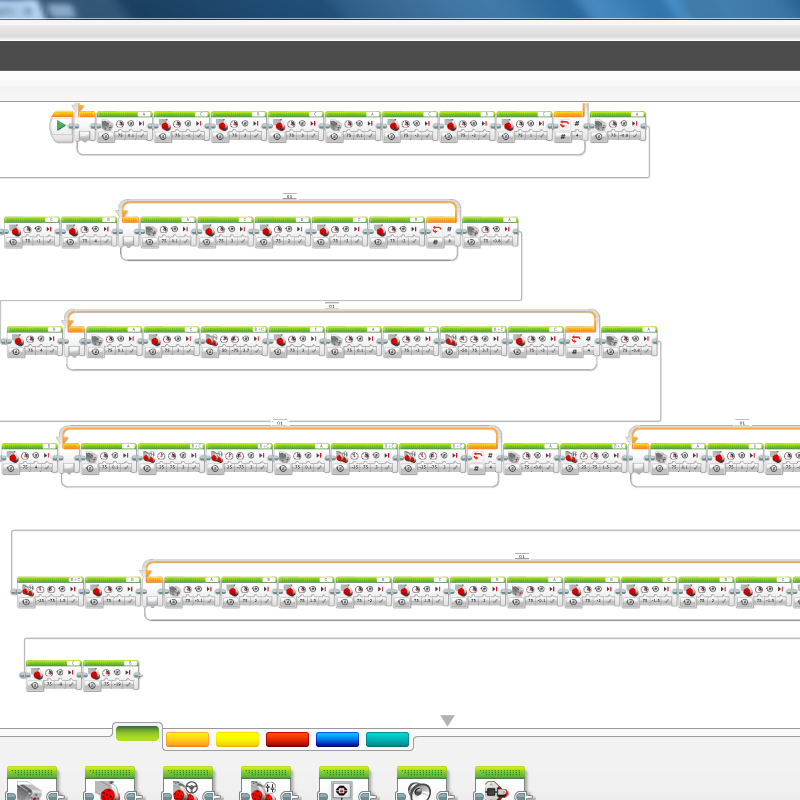Open port selector on Medium Motor after second row loop
Image resolution: width=800 pixels, height=800 pixels.
(x=510, y=219)
